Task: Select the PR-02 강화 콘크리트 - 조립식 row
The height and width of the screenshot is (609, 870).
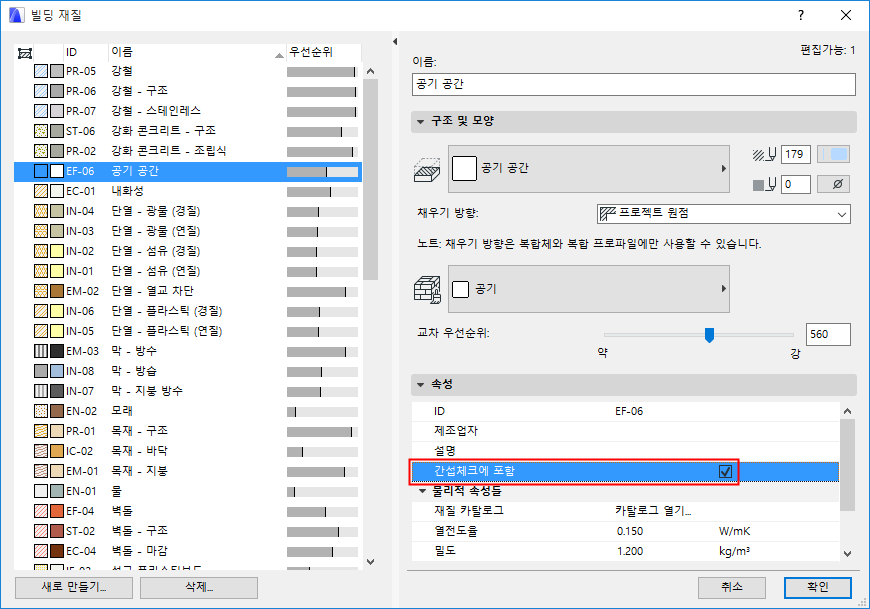Action: click(188, 151)
